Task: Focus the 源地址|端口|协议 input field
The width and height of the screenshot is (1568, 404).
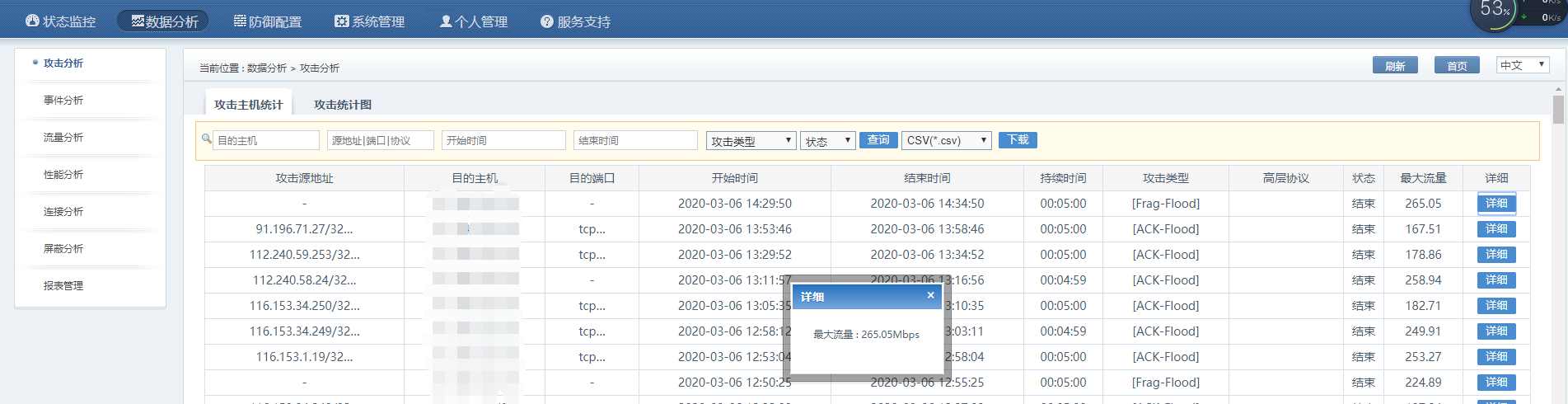Action: tap(381, 140)
